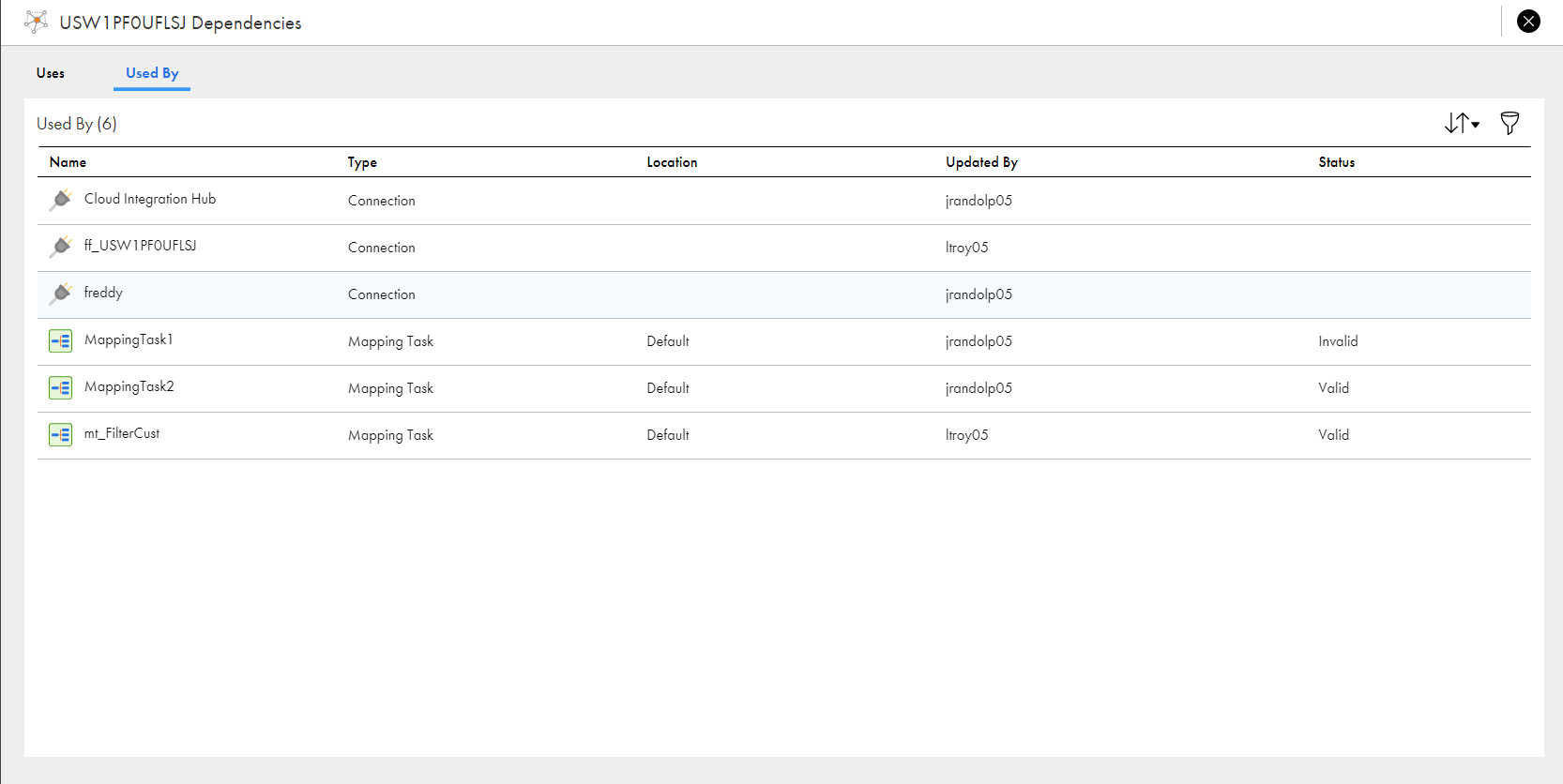The width and height of the screenshot is (1563, 784).
Task: Select the Used By tab
Action: [152, 73]
